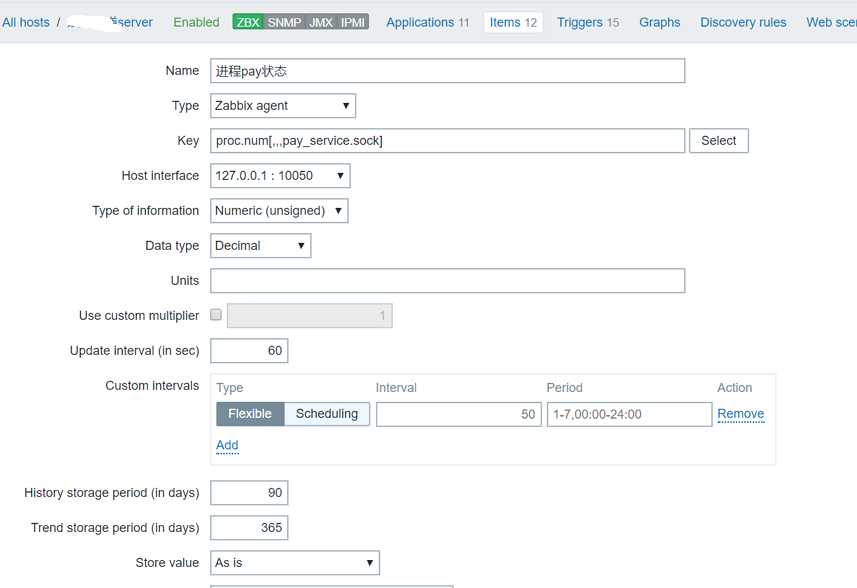Click the Key field with proc.num

[447, 141]
